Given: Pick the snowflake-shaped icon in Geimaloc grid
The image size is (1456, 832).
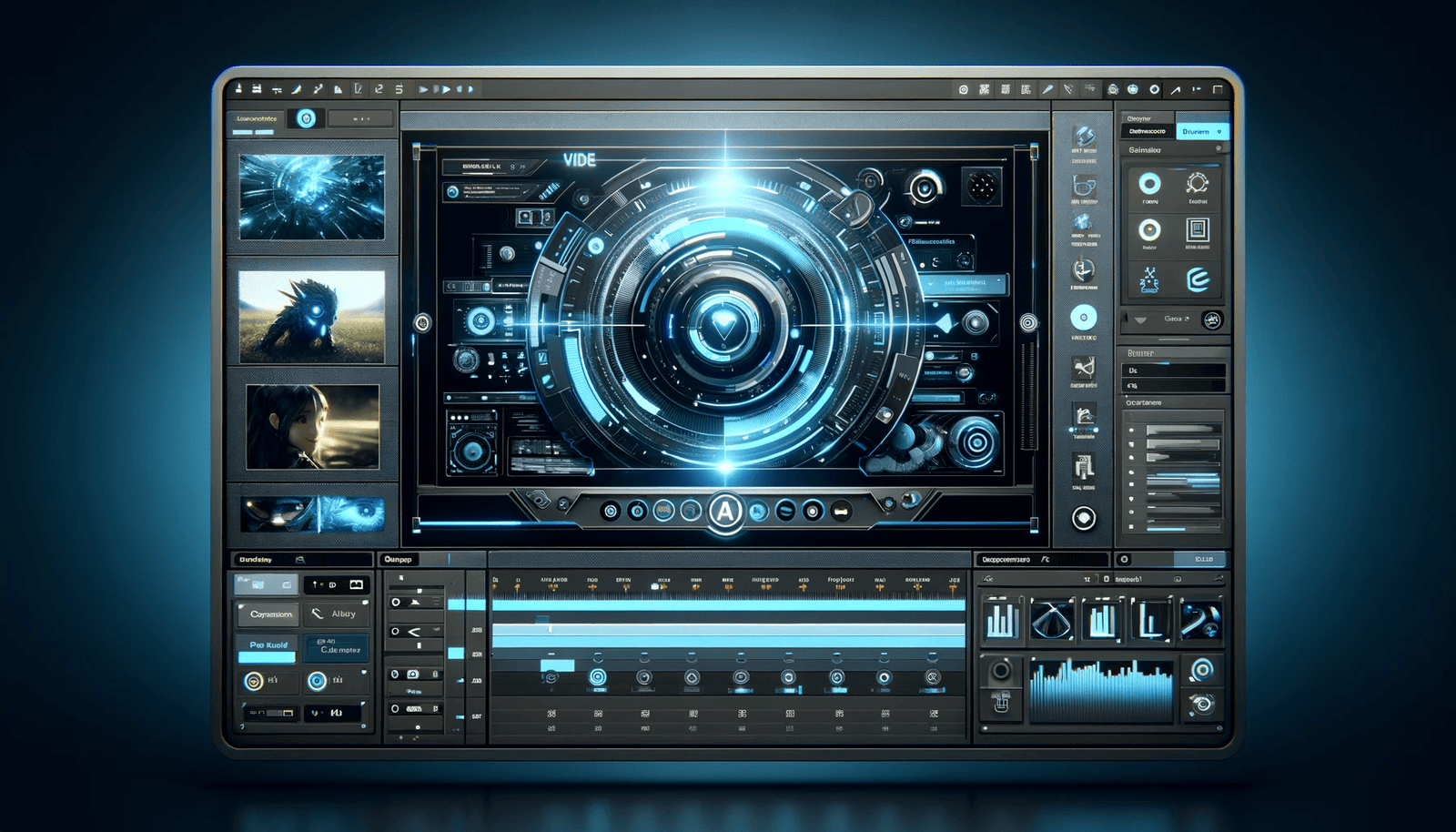Looking at the screenshot, I should point(1149,279).
